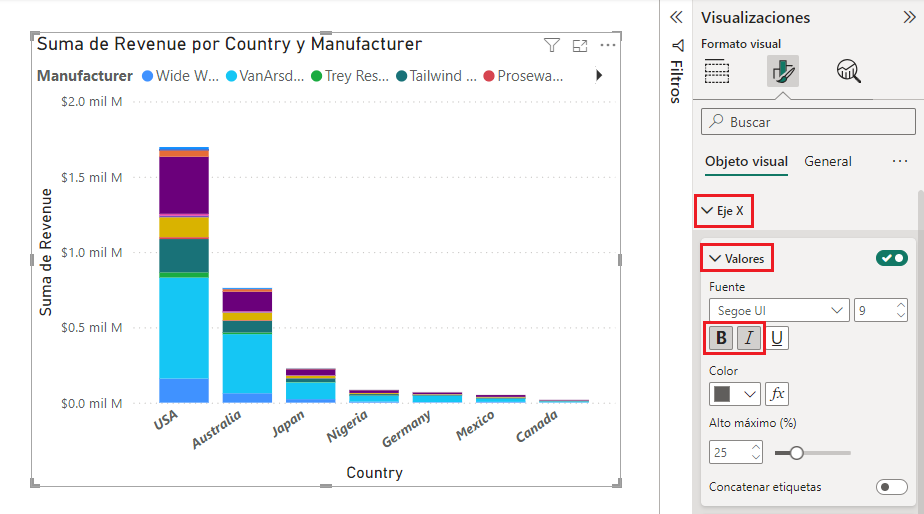Enable Concatenar etiquetas toggle
This screenshot has height=514, width=924.
coord(892,487)
